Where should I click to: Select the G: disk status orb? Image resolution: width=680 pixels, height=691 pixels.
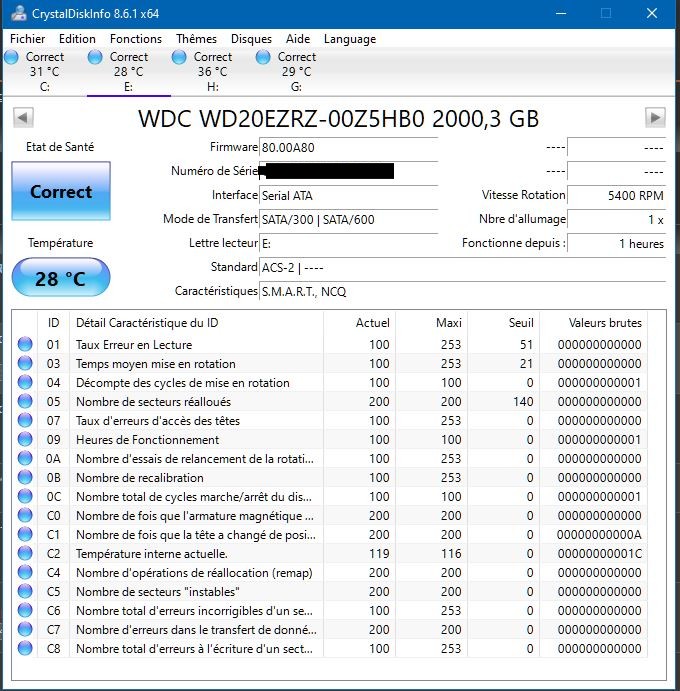263,57
